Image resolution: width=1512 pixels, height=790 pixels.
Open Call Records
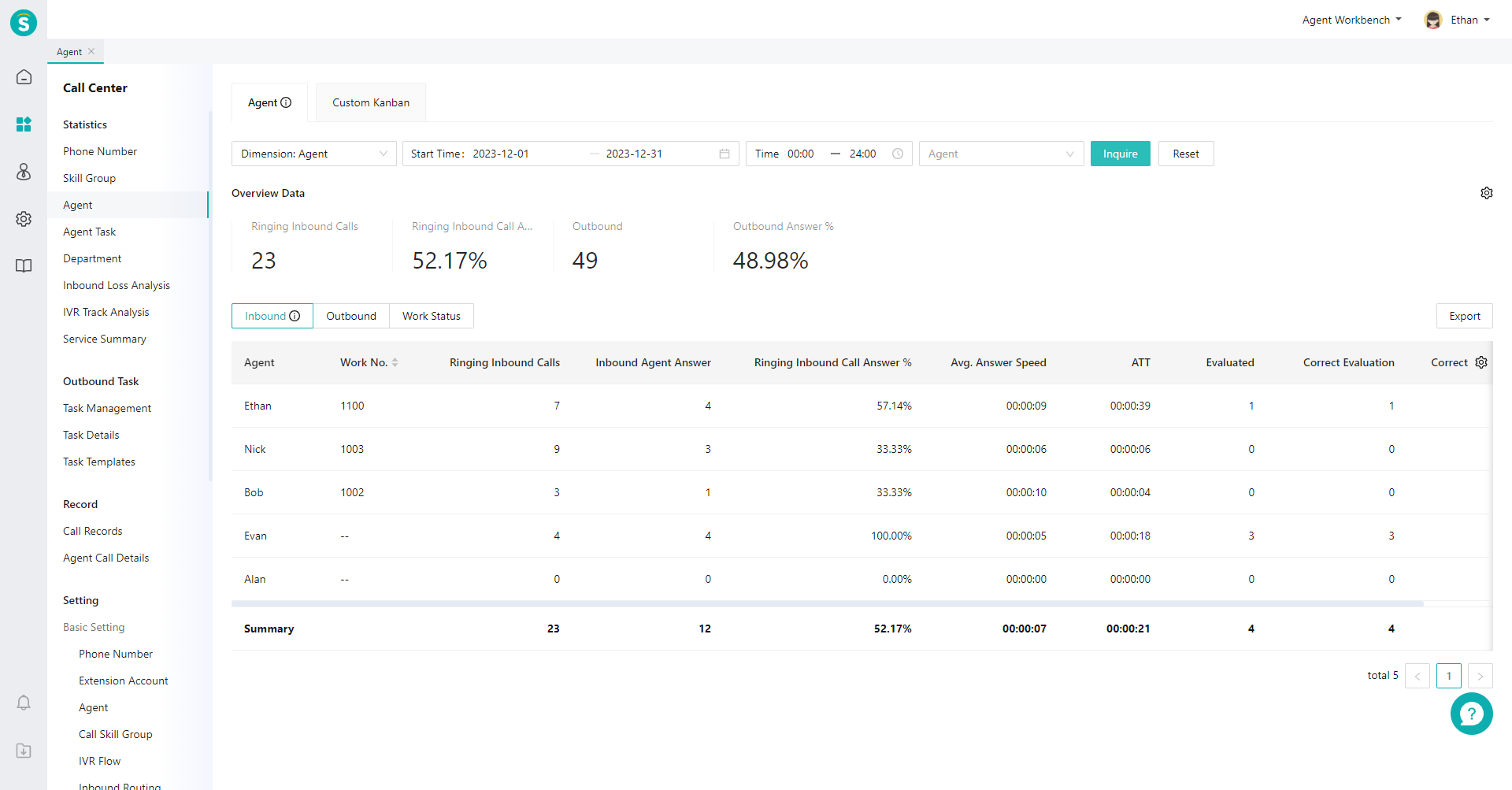click(x=93, y=531)
